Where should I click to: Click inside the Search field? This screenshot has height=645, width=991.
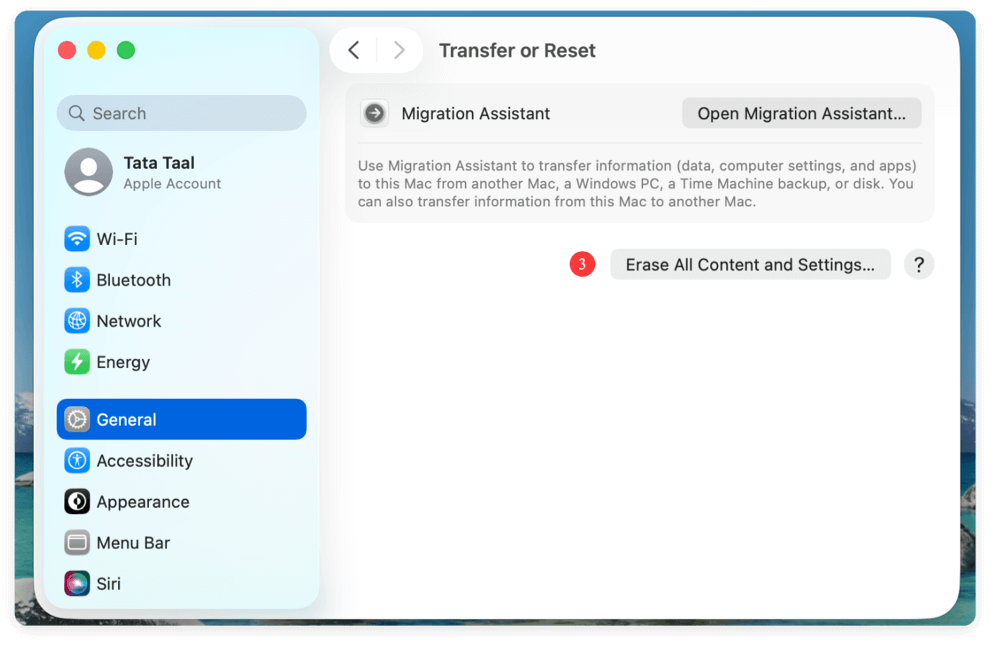[x=180, y=113]
